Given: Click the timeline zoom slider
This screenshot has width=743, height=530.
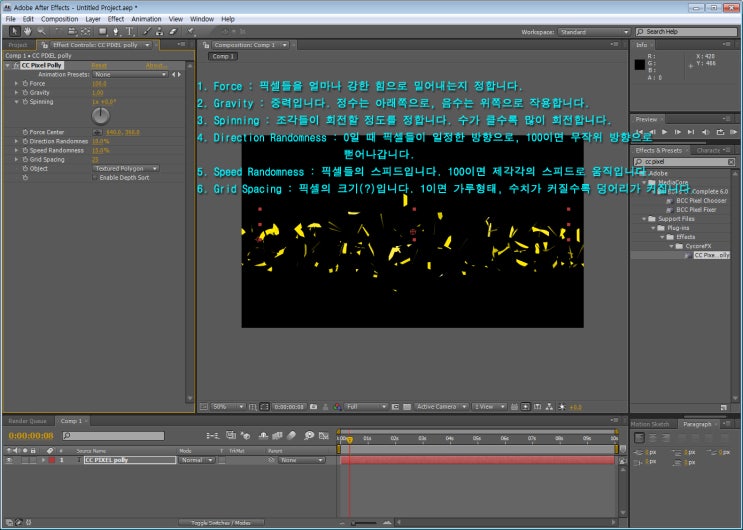Looking at the screenshot, I should [364, 523].
